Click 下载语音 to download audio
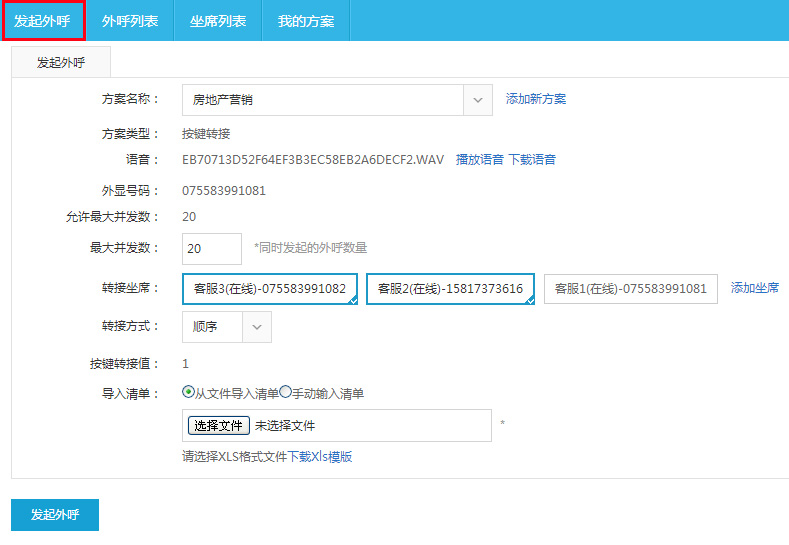Image resolution: width=789 pixels, height=545 pixels. [532, 159]
